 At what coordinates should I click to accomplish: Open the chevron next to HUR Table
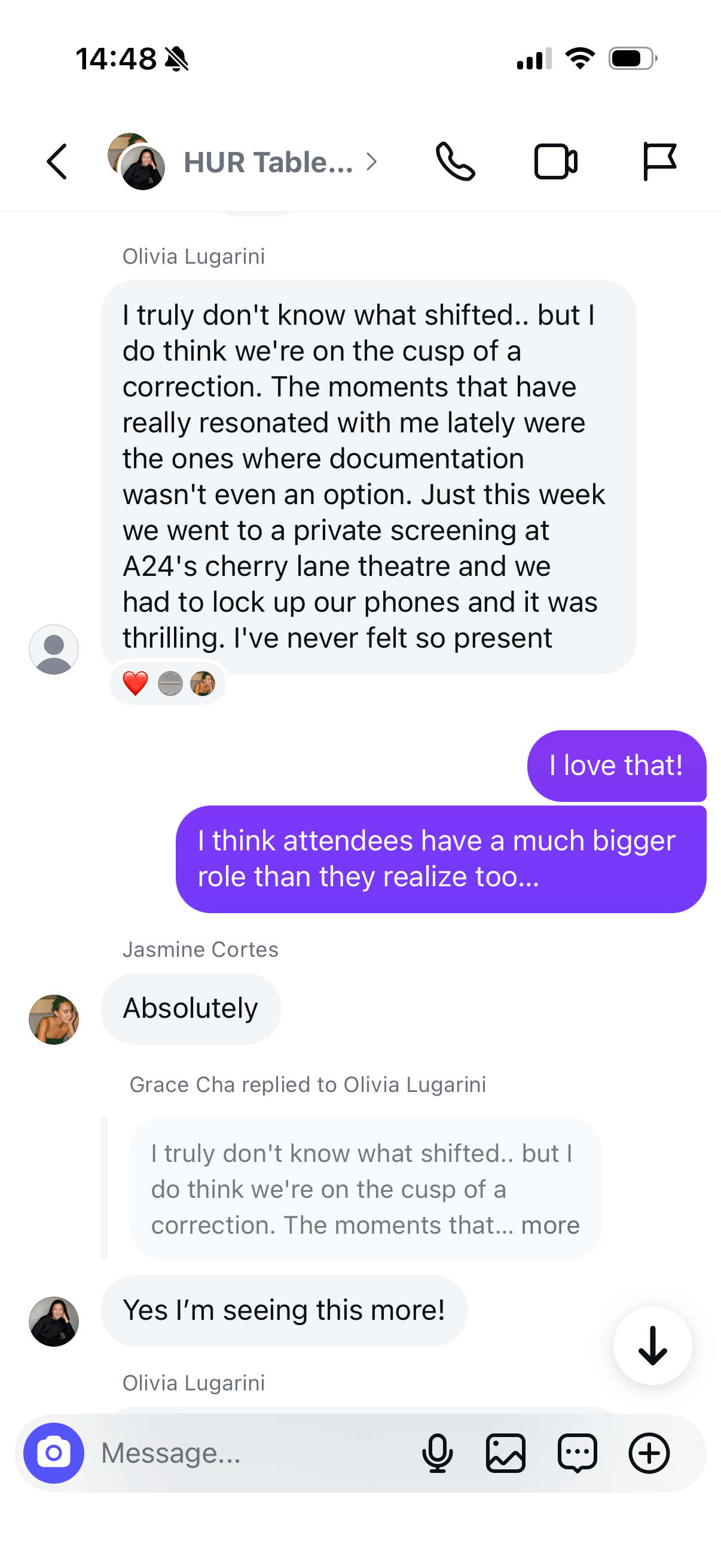click(371, 162)
